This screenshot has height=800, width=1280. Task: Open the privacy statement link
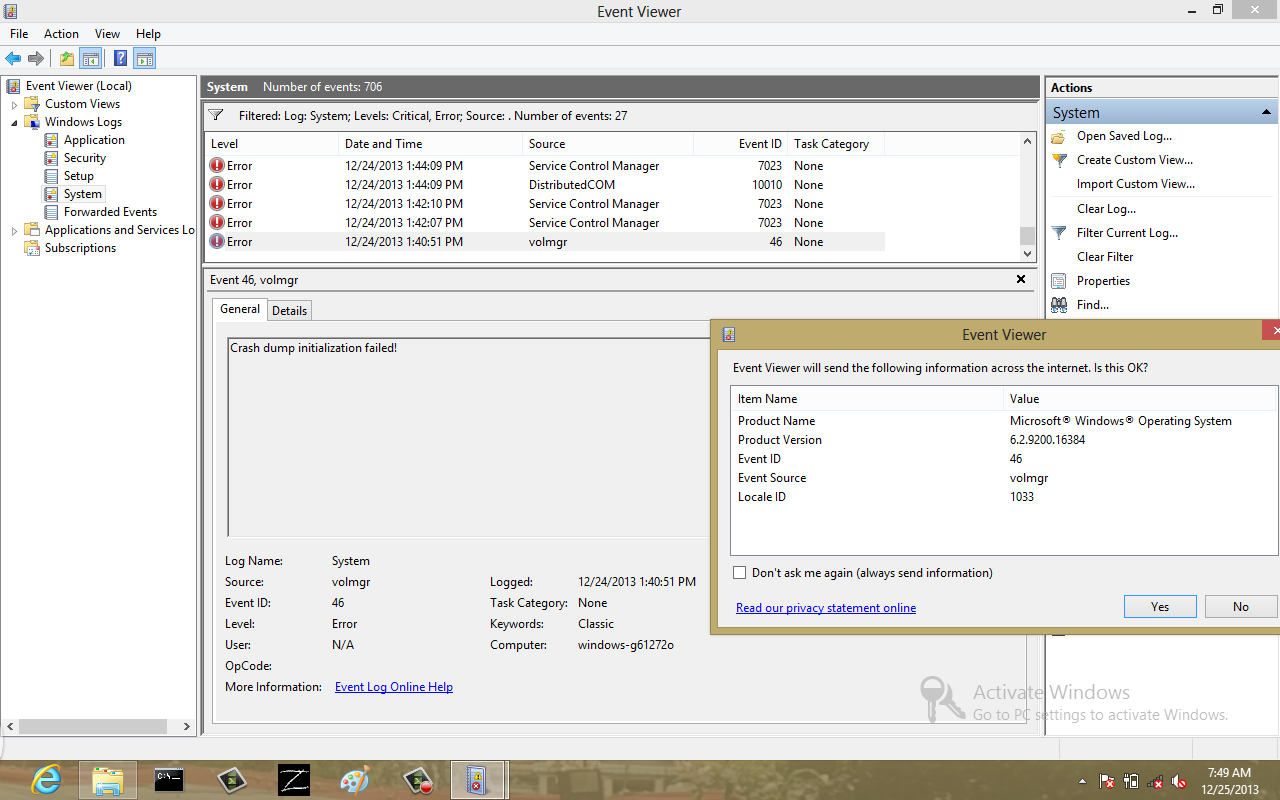[826, 607]
